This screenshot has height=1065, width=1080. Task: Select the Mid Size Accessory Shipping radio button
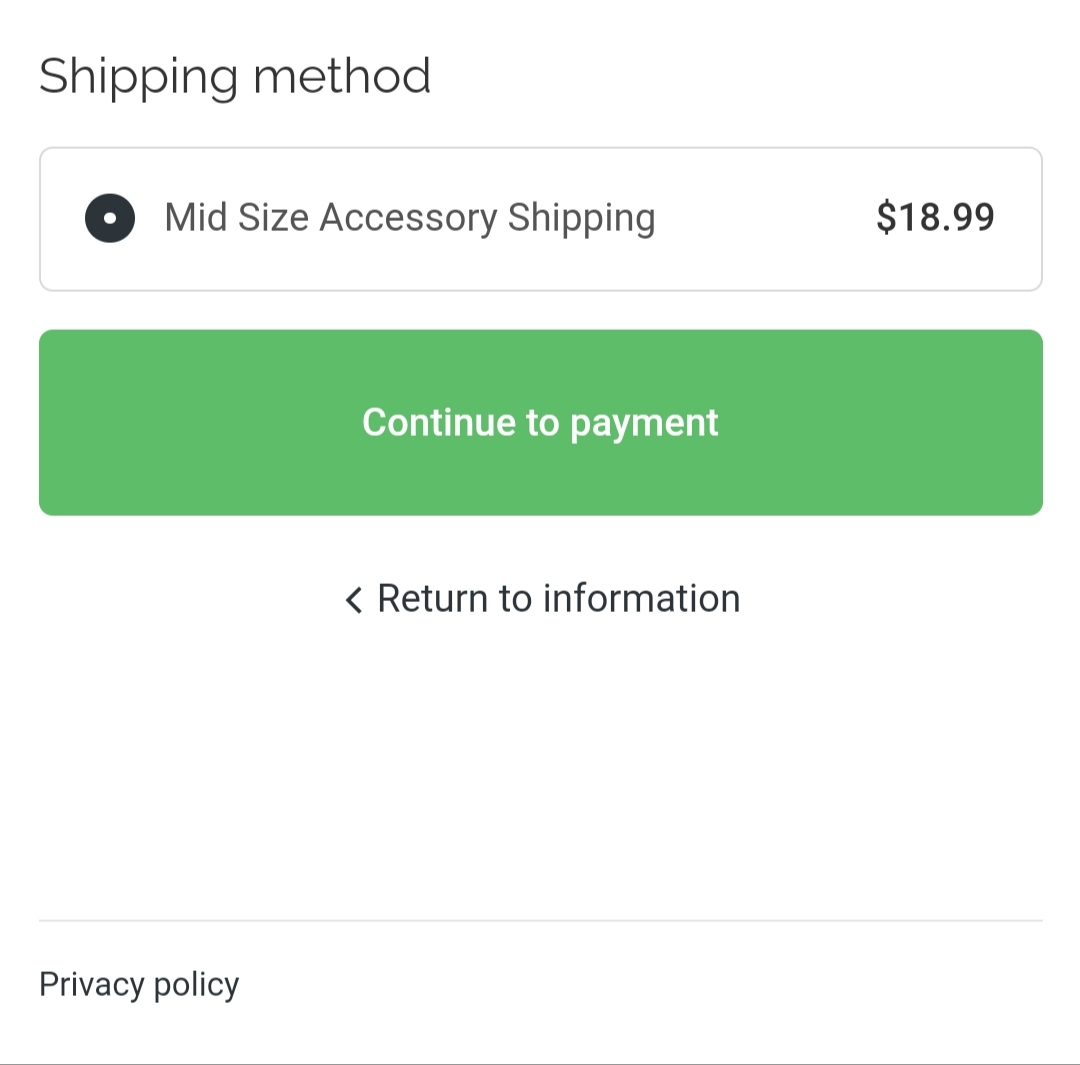pos(110,218)
